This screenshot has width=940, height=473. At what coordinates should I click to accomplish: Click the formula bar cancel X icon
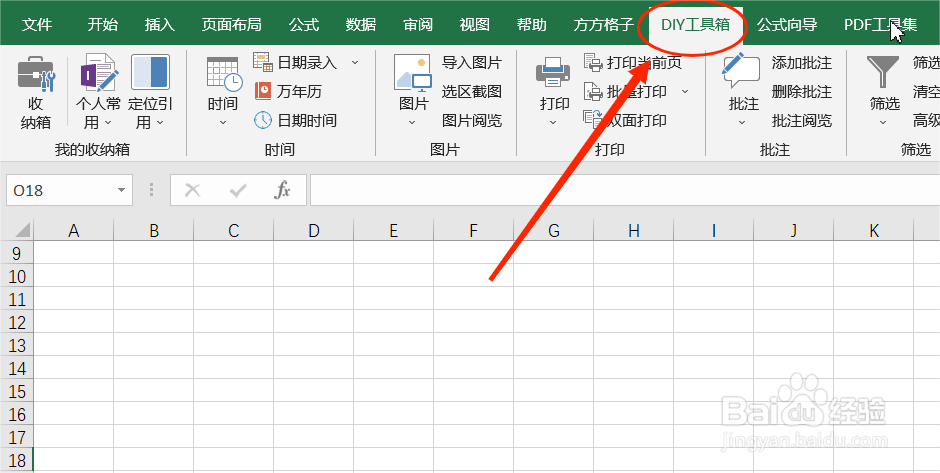(x=192, y=191)
